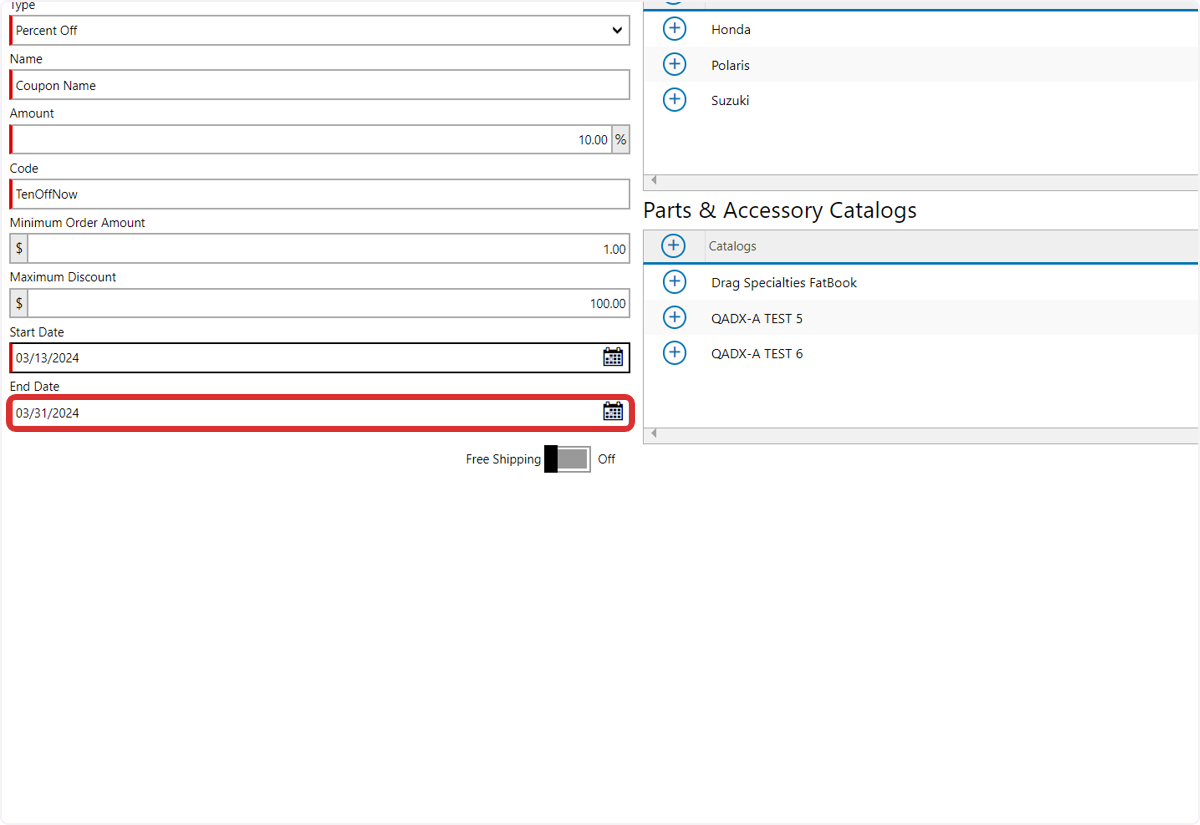This screenshot has width=1200, height=825.
Task: Click the plus icon beside QADX-A TEST 5
Action: pyautogui.click(x=675, y=318)
